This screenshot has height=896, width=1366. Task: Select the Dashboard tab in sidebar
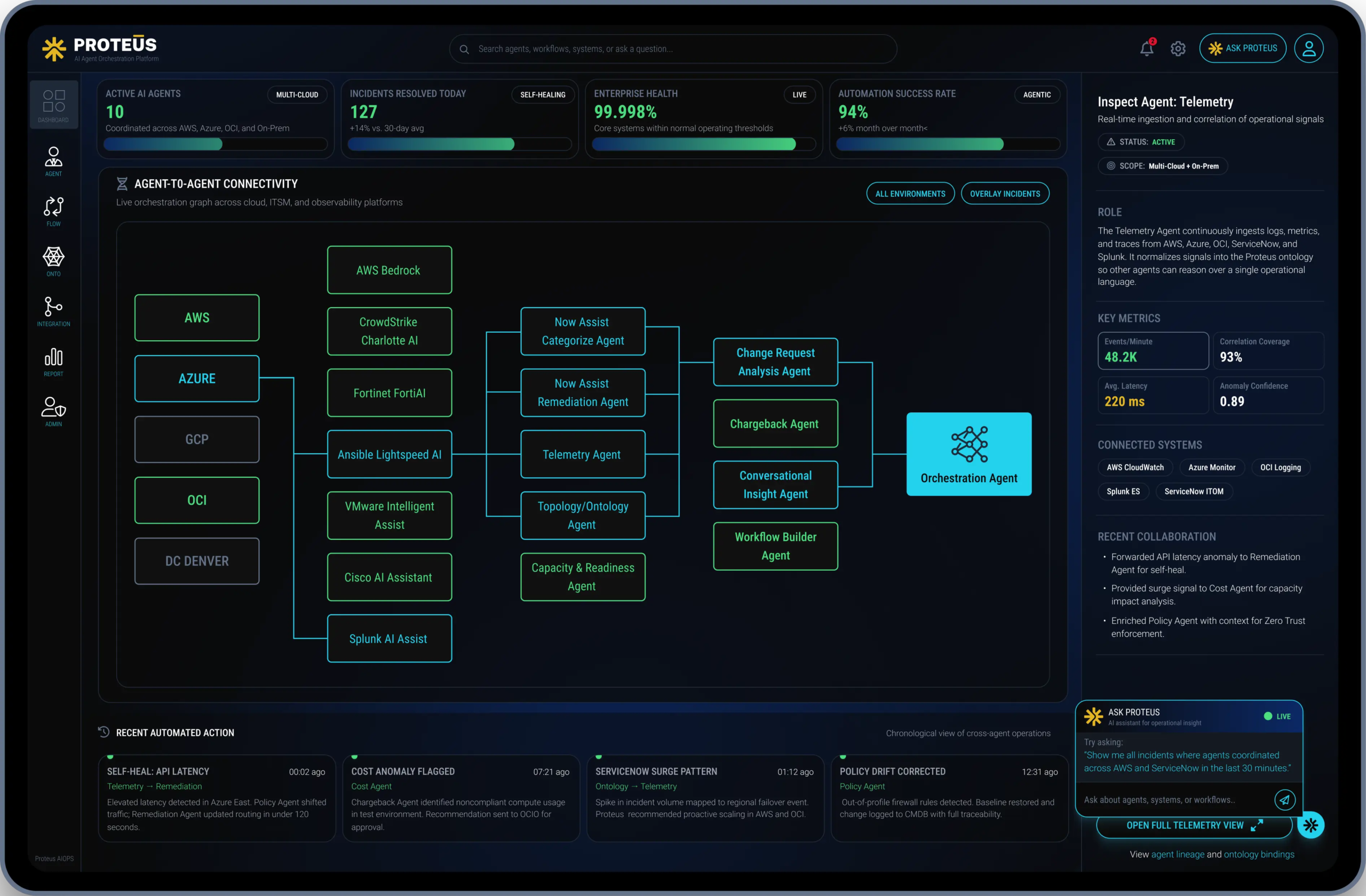pyautogui.click(x=53, y=106)
